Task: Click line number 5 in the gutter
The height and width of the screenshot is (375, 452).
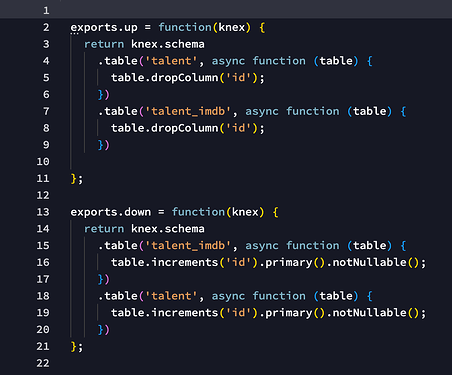Action: [x=46, y=78]
